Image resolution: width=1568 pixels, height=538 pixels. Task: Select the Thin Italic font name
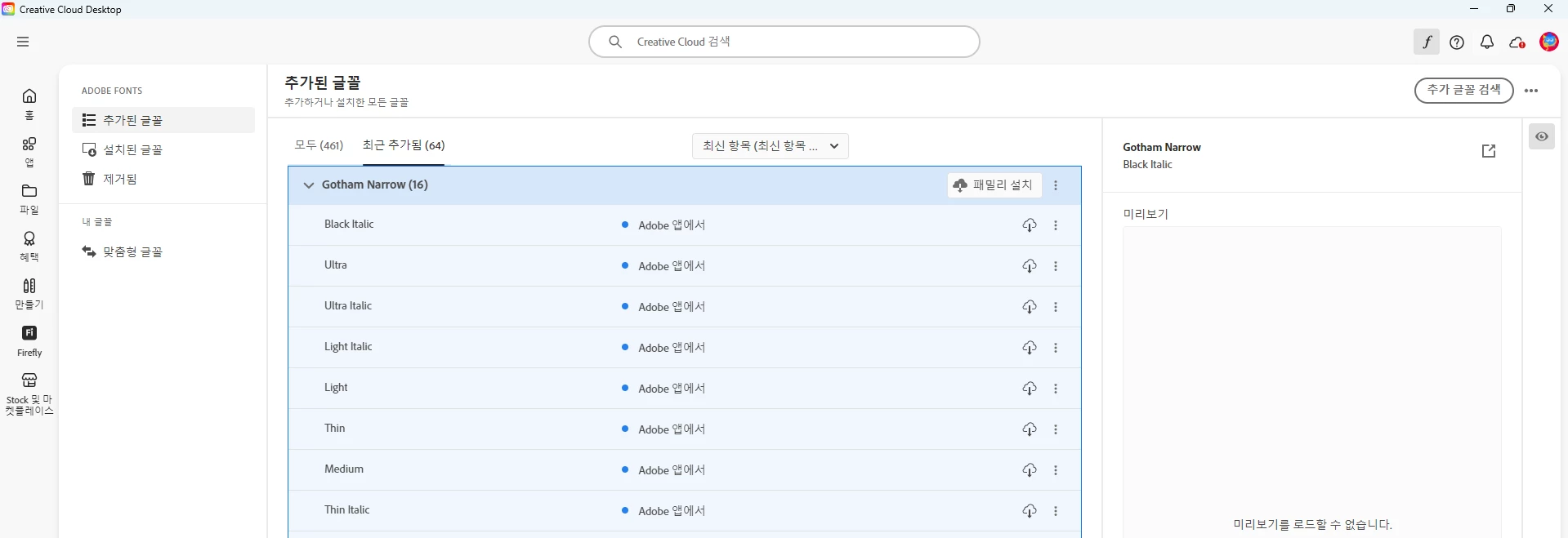click(x=347, y=510)
